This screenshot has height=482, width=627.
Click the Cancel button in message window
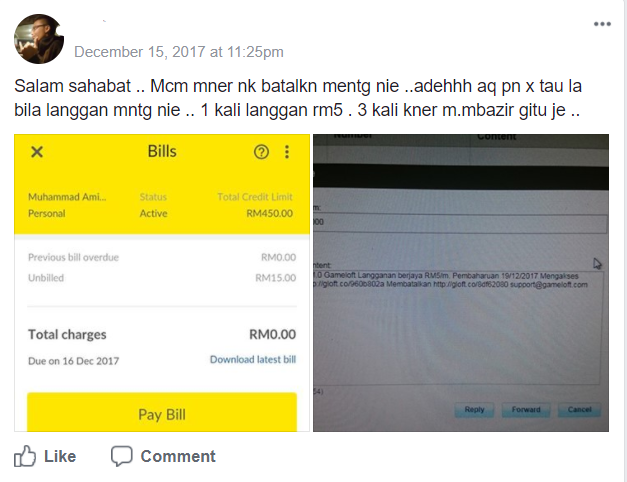coord(579,410)
